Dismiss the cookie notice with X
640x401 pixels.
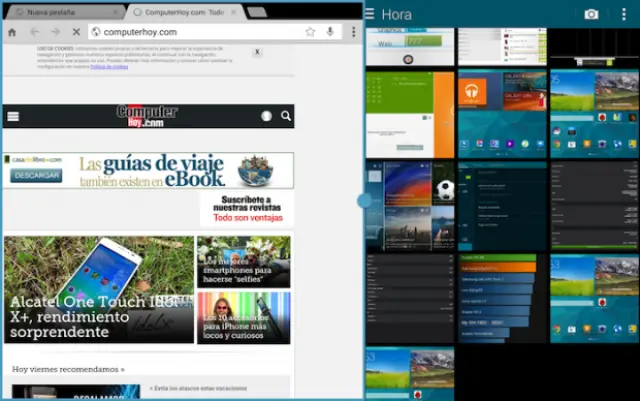257,51
